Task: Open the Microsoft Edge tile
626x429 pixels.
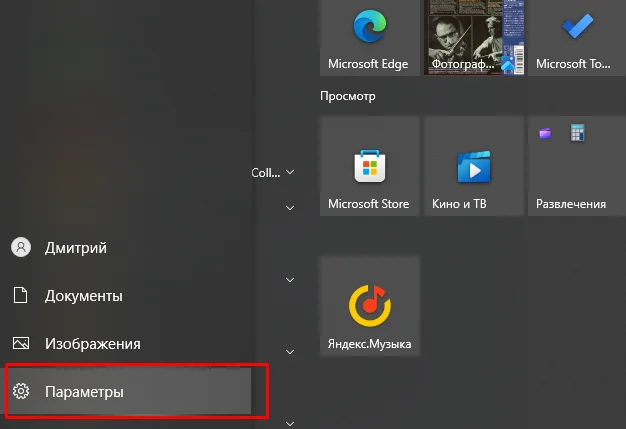Action: 370,38
